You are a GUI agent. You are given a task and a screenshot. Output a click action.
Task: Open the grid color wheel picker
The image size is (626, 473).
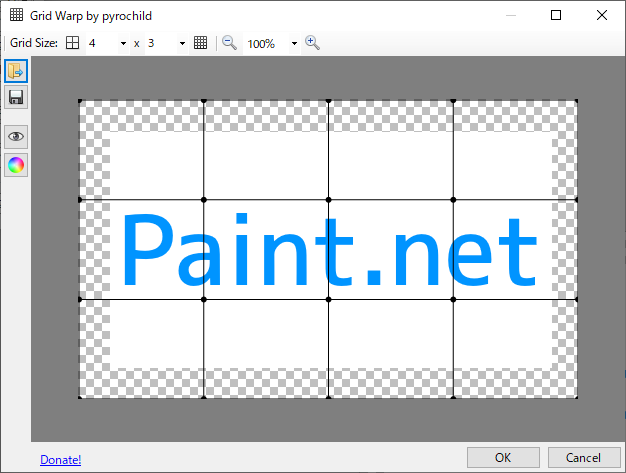click(x=16, y=165)
